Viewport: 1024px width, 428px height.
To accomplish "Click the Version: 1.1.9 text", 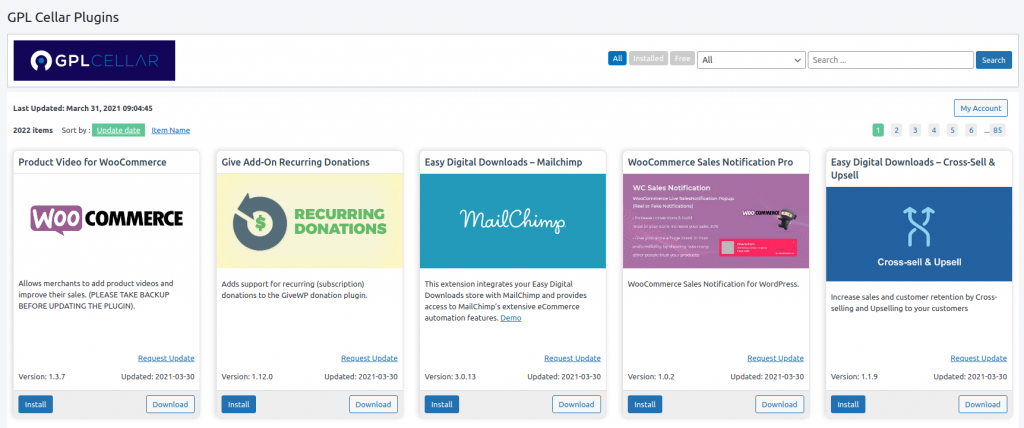I will pyautogui.click(x=854, y=377).
